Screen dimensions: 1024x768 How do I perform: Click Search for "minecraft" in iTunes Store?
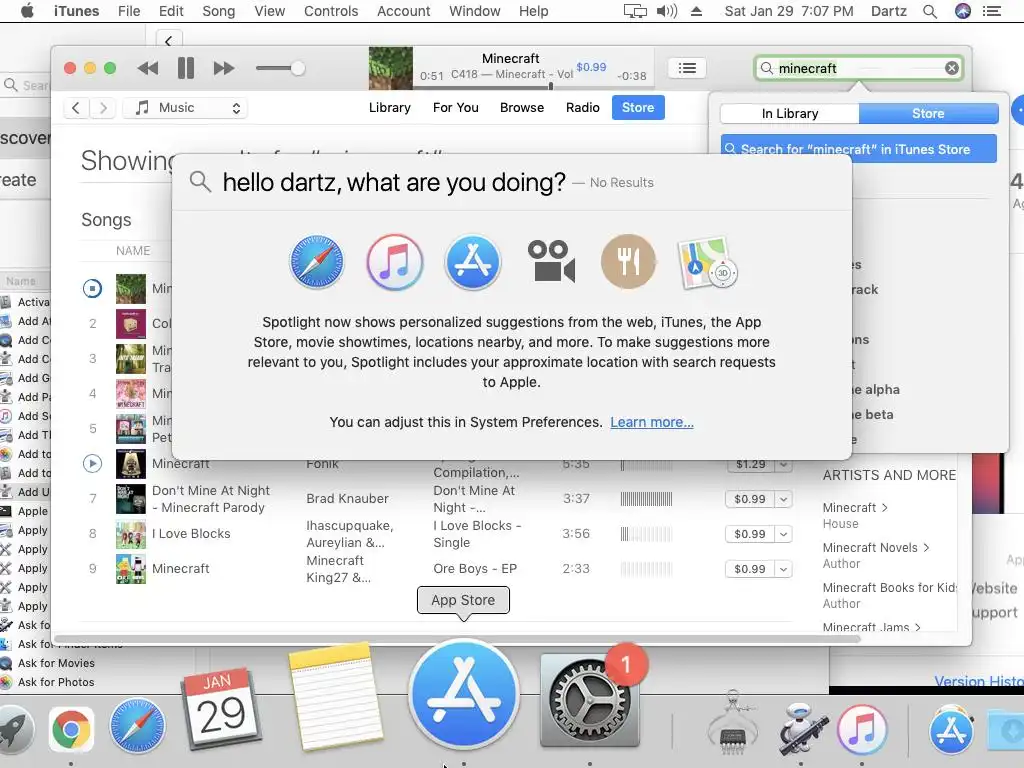859,149
